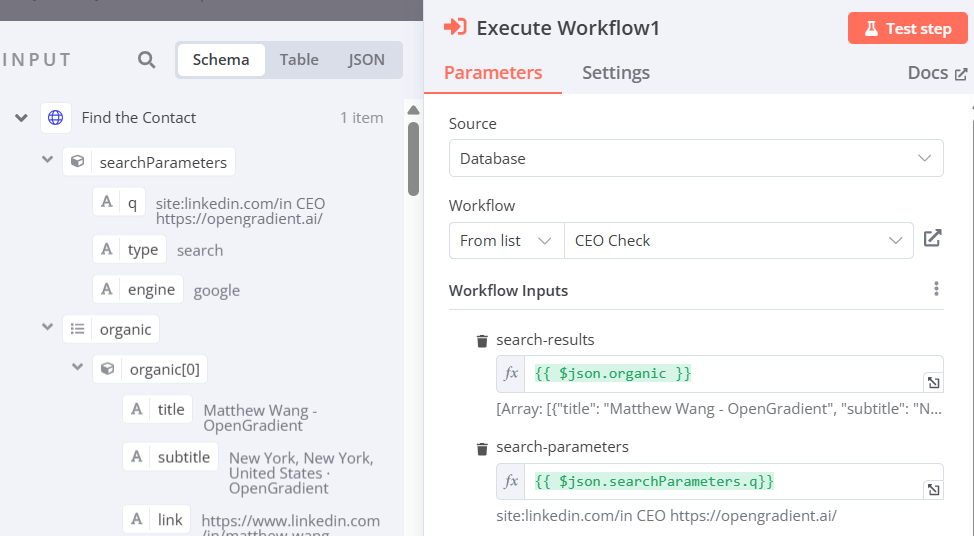This screenshot has height=536, width=974.
Task: Select the Parameters tab
Action: pos(493,73)
